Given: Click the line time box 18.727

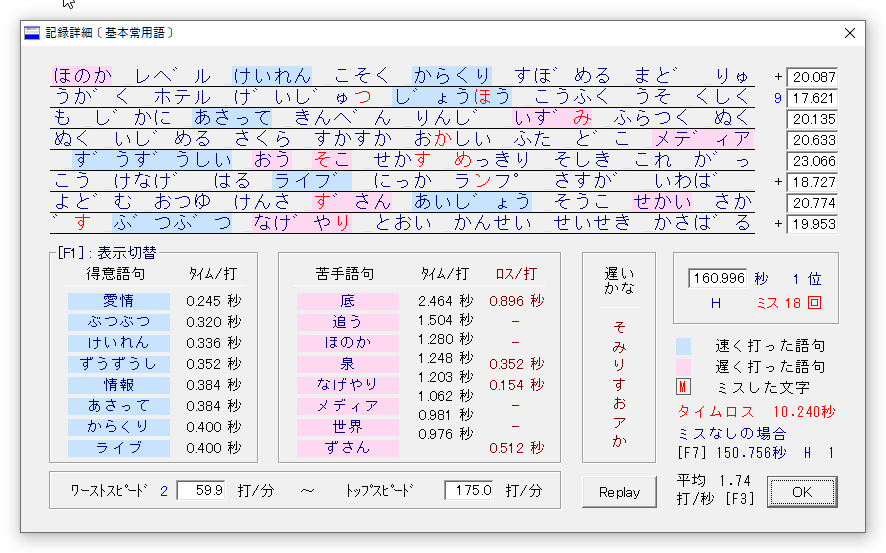Looking at the screenshot, I should click(813, 182).
